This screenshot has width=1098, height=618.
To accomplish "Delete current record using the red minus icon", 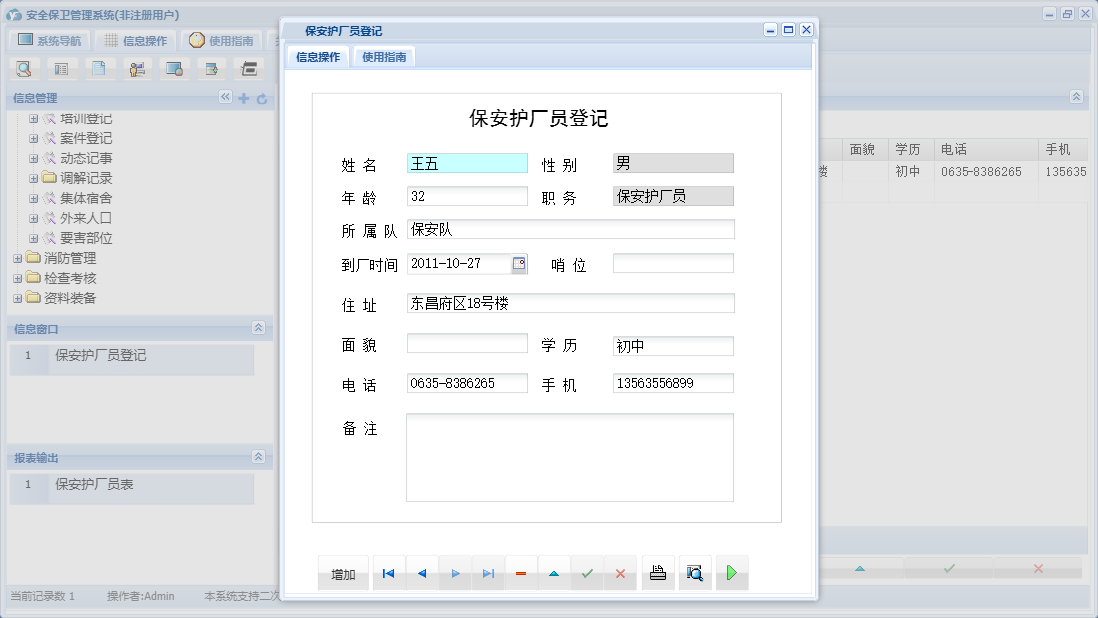I will click(520, 572).
